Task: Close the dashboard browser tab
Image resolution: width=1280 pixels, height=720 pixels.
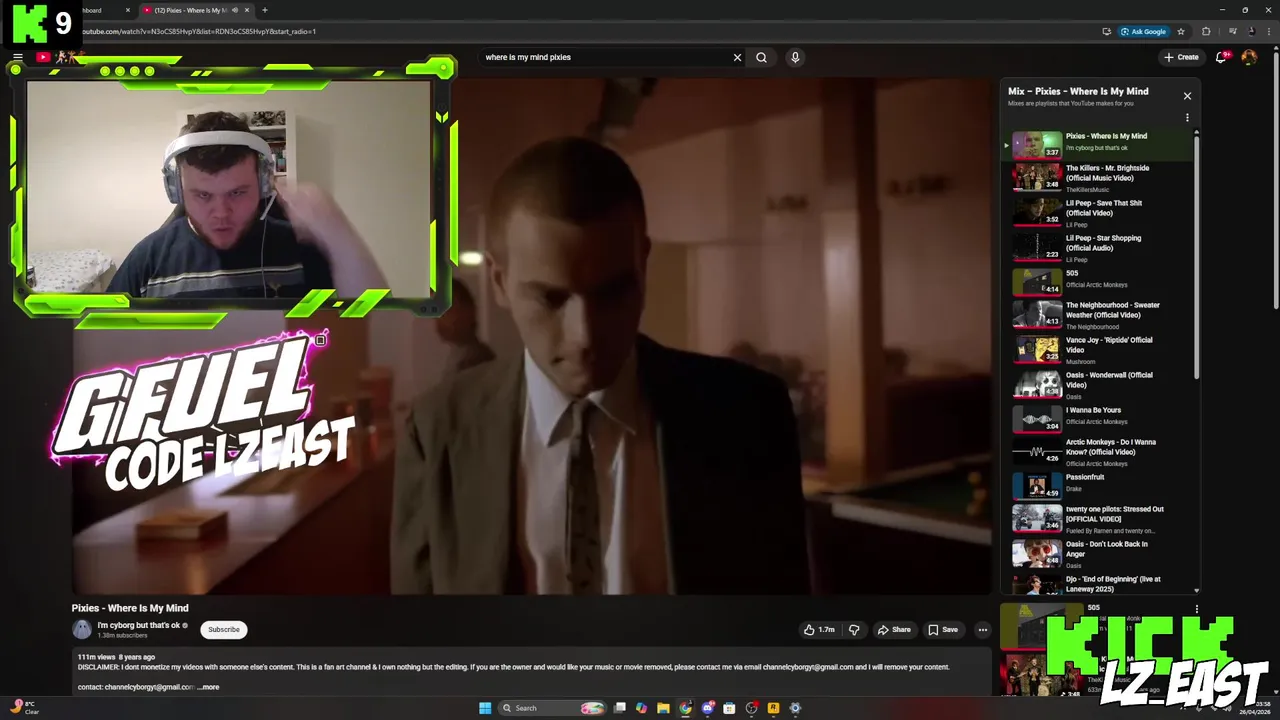Action: pos(127,10)
